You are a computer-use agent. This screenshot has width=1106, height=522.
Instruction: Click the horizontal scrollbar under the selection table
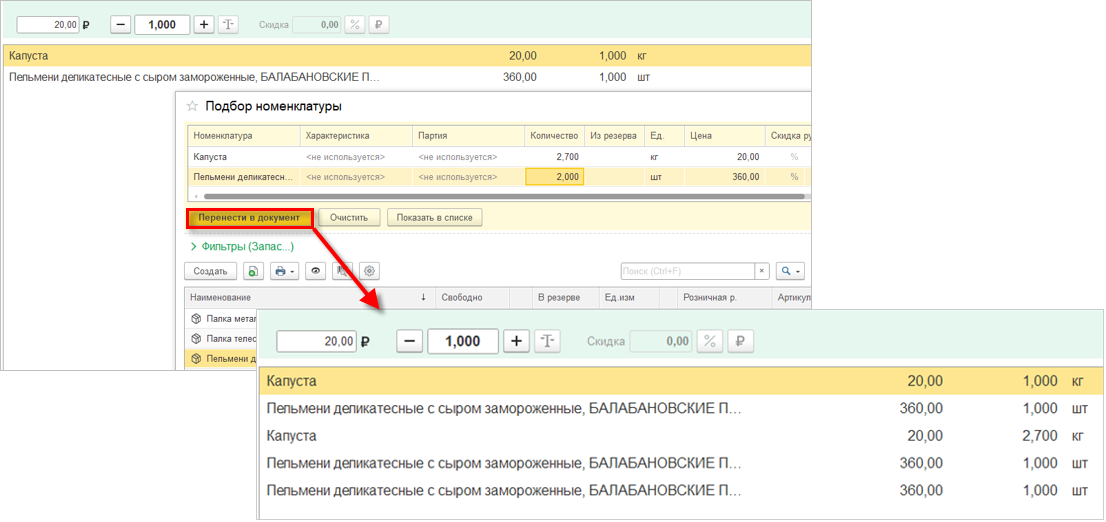pos(500,195)
